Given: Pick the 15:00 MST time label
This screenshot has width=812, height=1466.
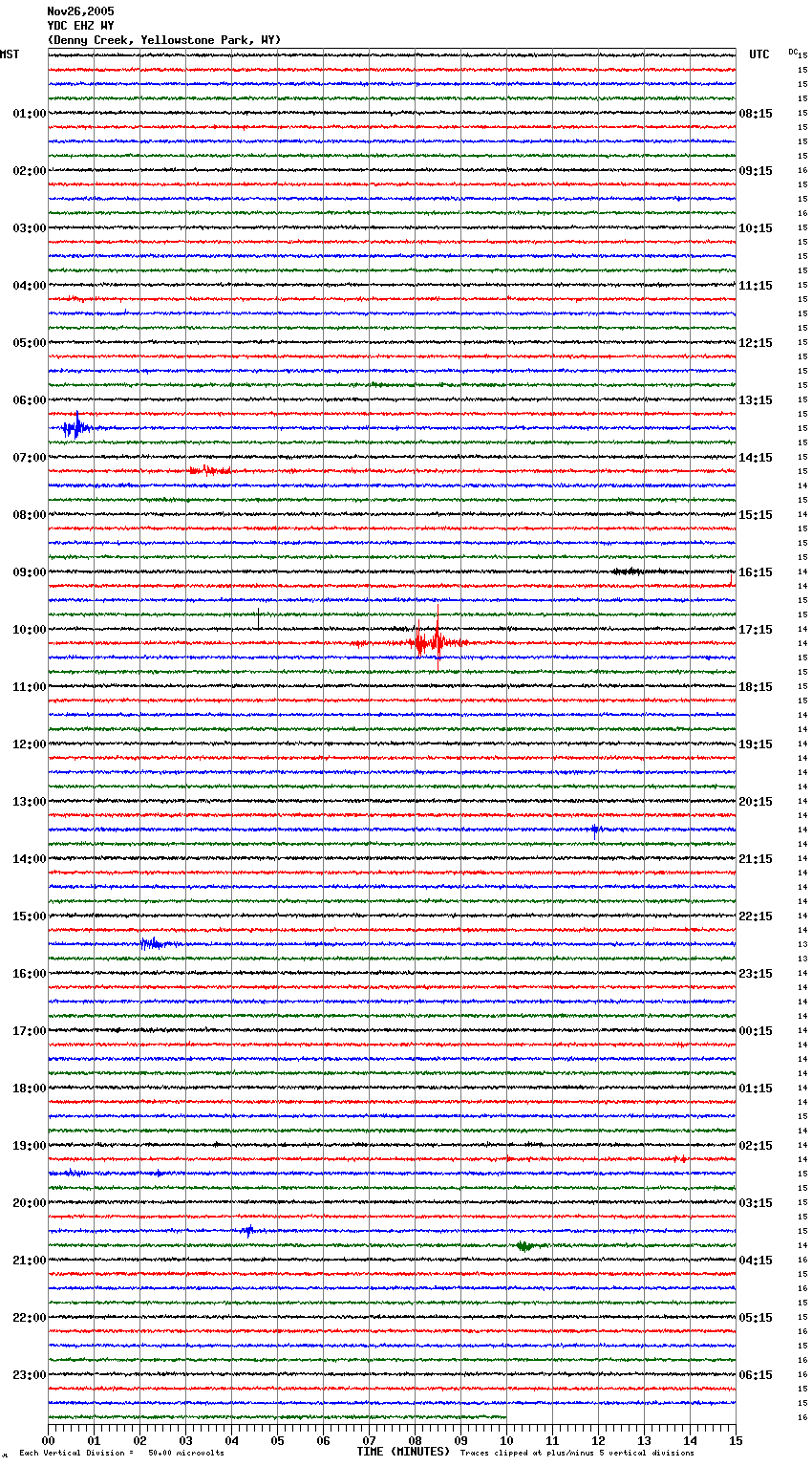Looking at the screenshot, I should pos(29,916).
